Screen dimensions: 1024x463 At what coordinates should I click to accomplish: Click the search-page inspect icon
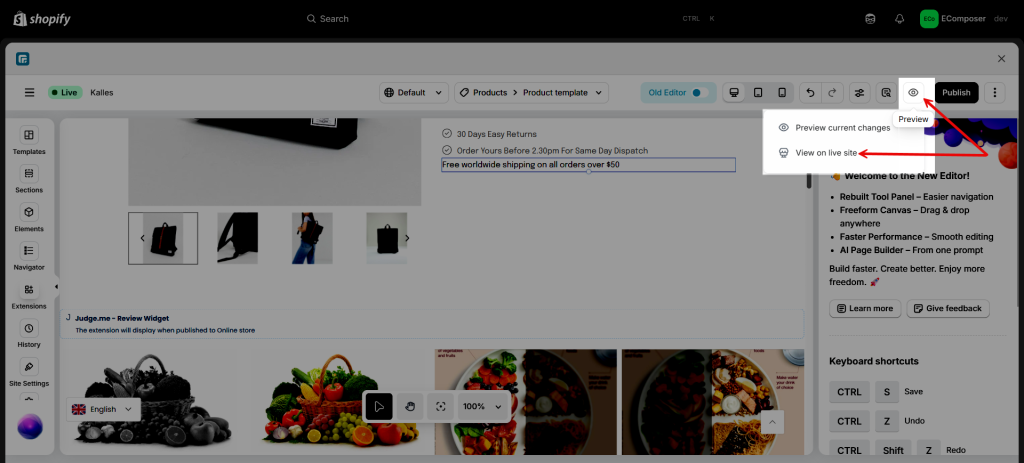tap(886, 93)
